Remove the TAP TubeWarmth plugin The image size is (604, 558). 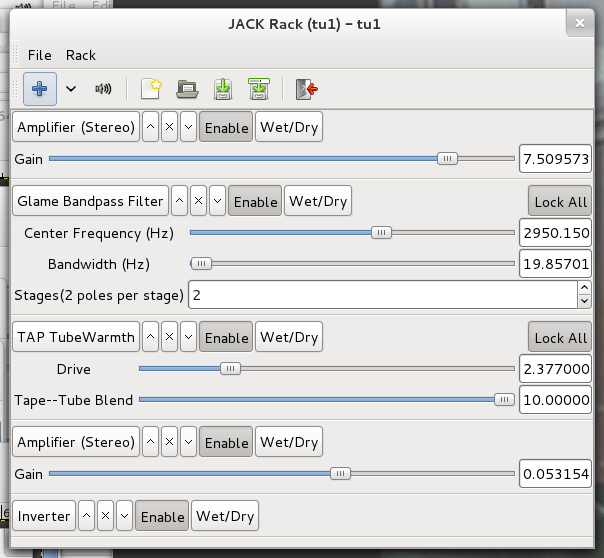(x=169, y=337)
